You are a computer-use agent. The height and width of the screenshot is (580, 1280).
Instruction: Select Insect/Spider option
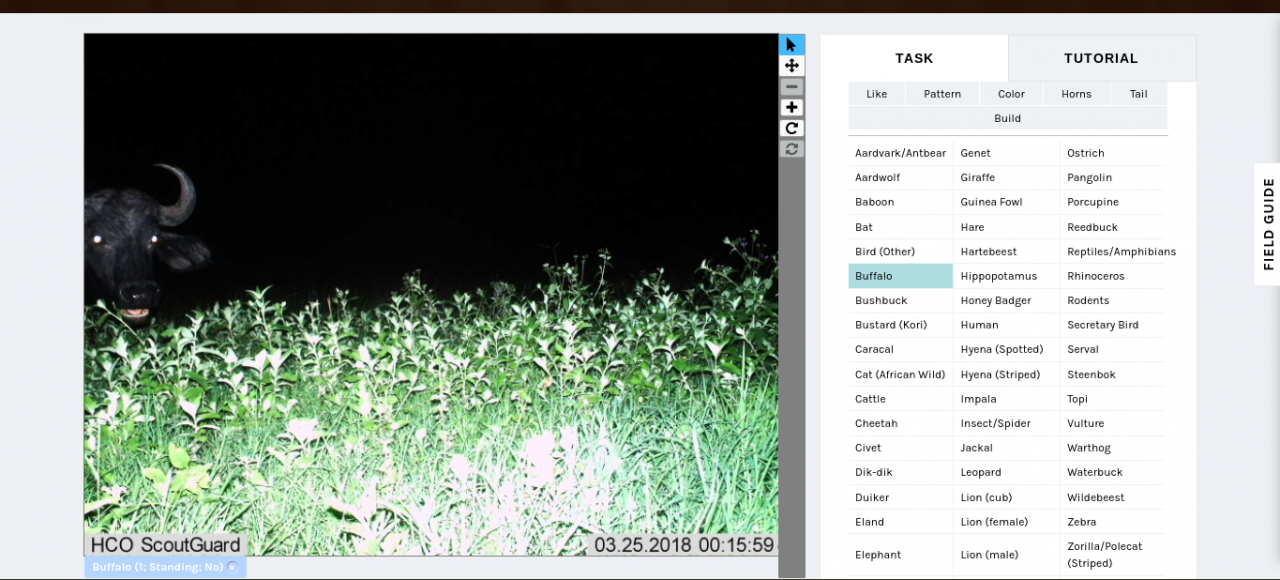coord(1006,423)
